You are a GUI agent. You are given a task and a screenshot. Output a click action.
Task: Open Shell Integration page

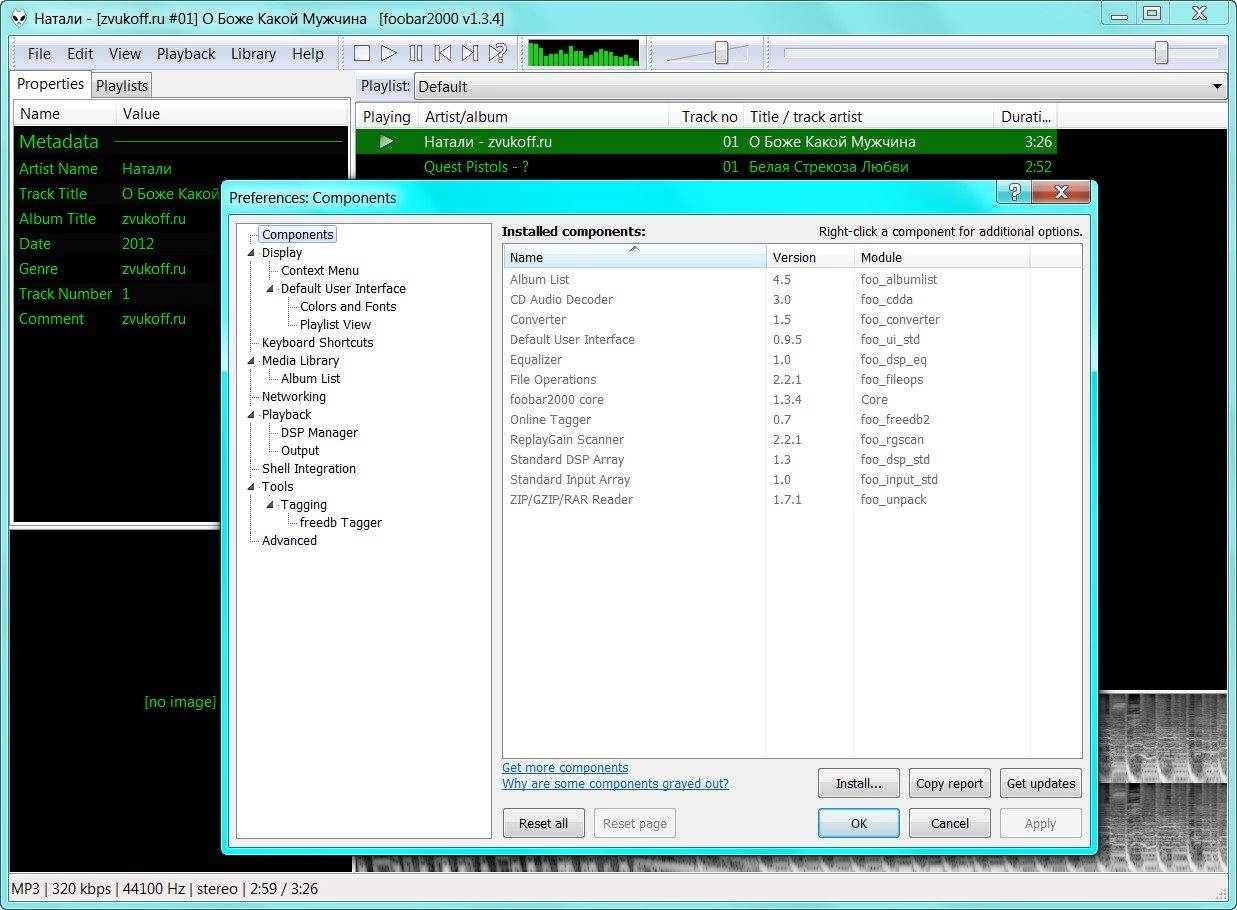click(309, 469)
